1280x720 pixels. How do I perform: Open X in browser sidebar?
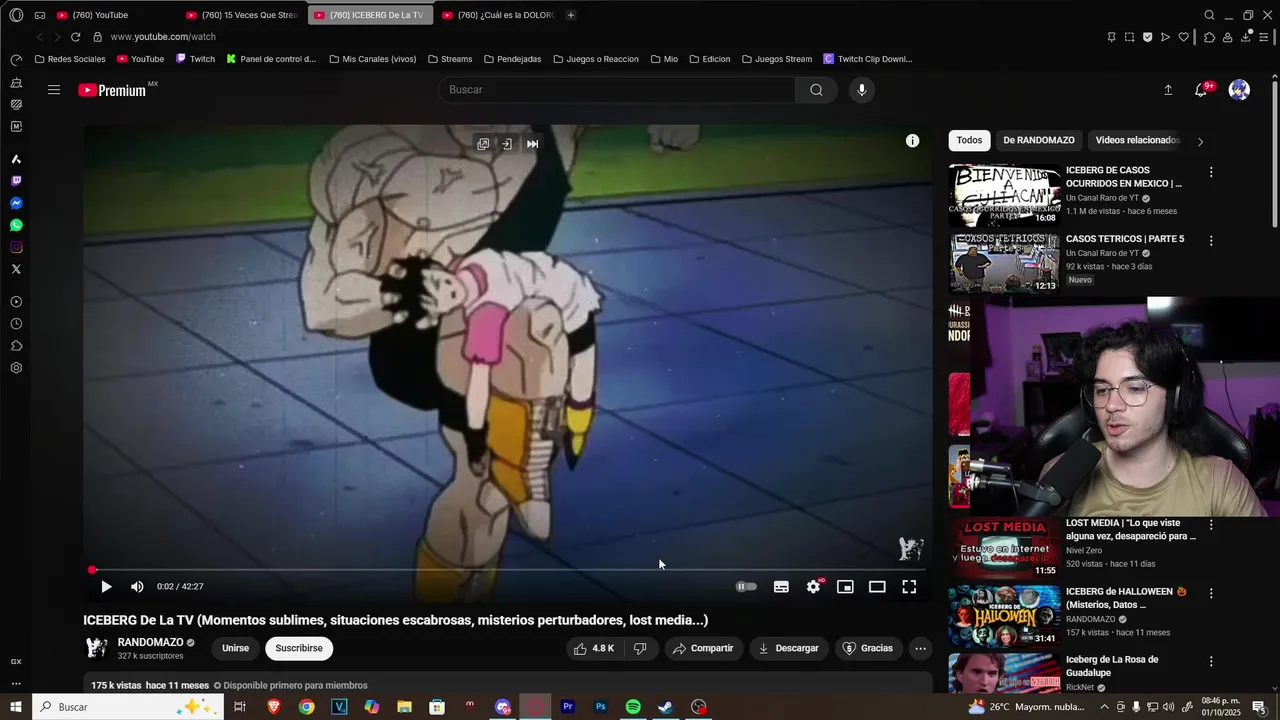[16, 269]
